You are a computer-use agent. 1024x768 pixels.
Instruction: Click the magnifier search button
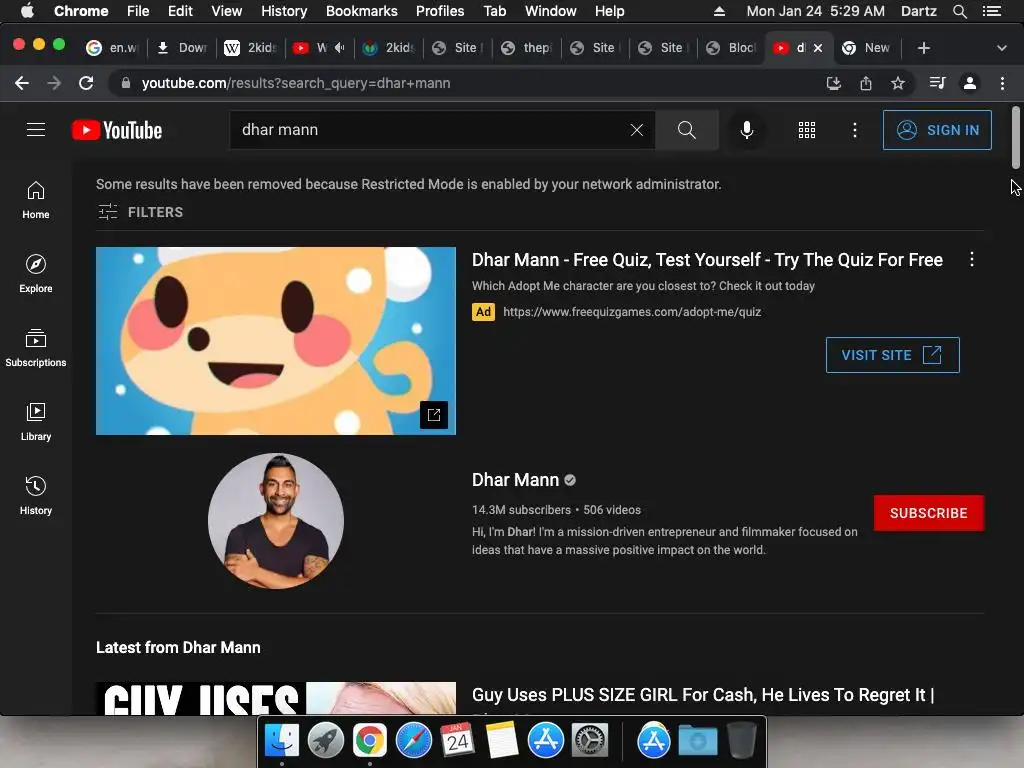point(686,130)
